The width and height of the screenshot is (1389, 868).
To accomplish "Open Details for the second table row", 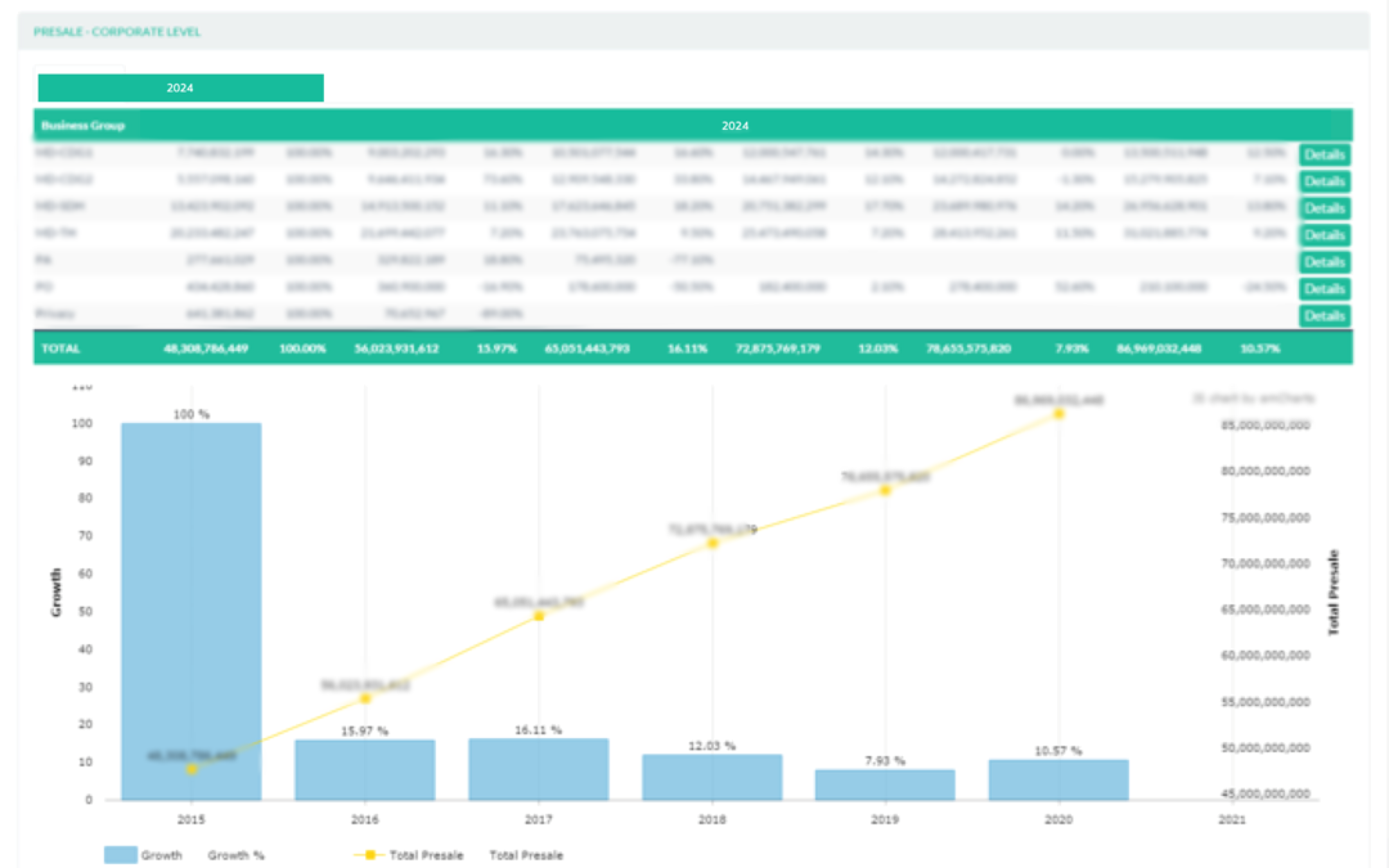I will tap(1324, 182).
